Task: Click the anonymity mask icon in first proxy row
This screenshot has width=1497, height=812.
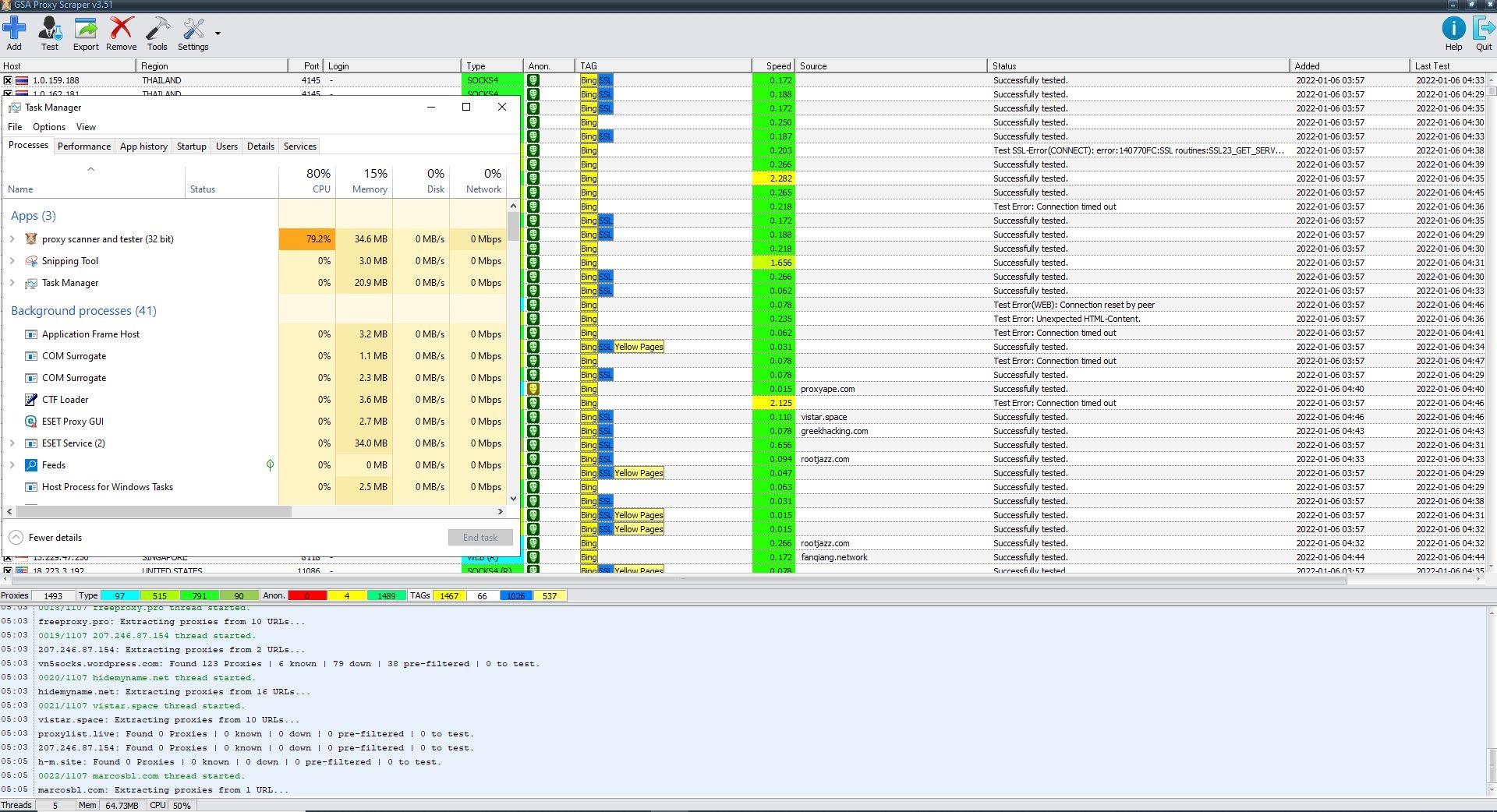Action: click(533, 80)
